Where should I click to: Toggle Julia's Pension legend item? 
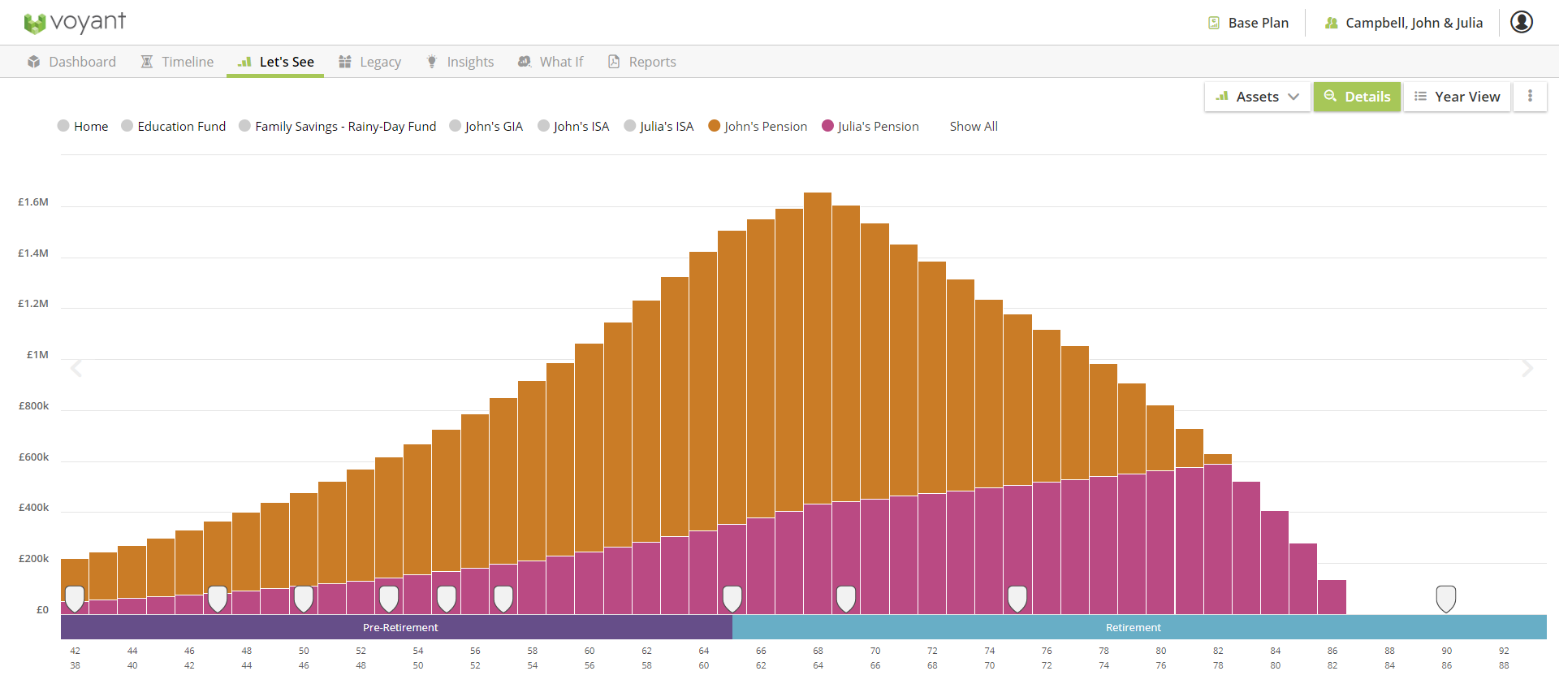click(870, 127)
